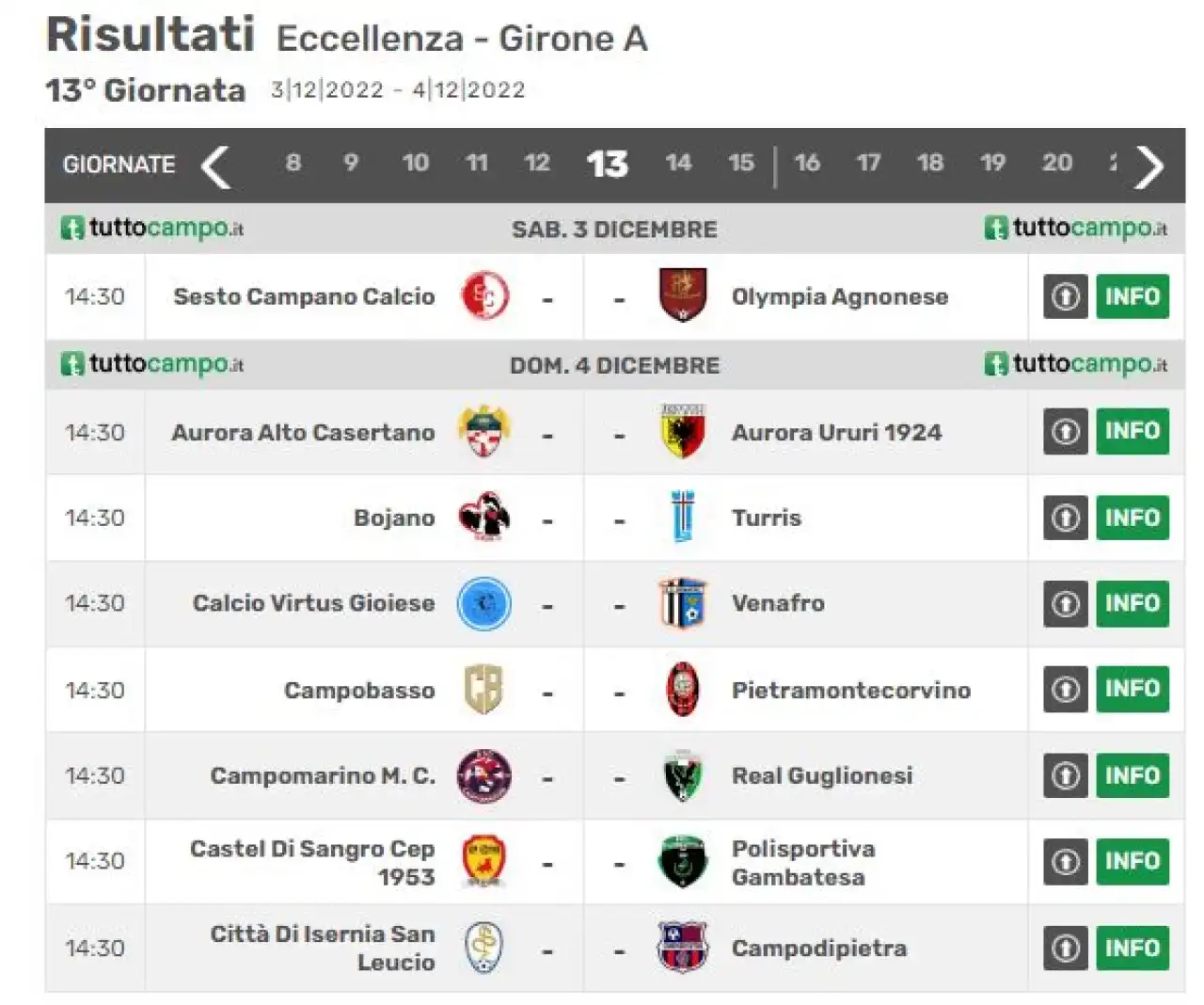This screenshot has width=1204, height=1005.
Task: Switch to giornata 14
Action: 678,163
